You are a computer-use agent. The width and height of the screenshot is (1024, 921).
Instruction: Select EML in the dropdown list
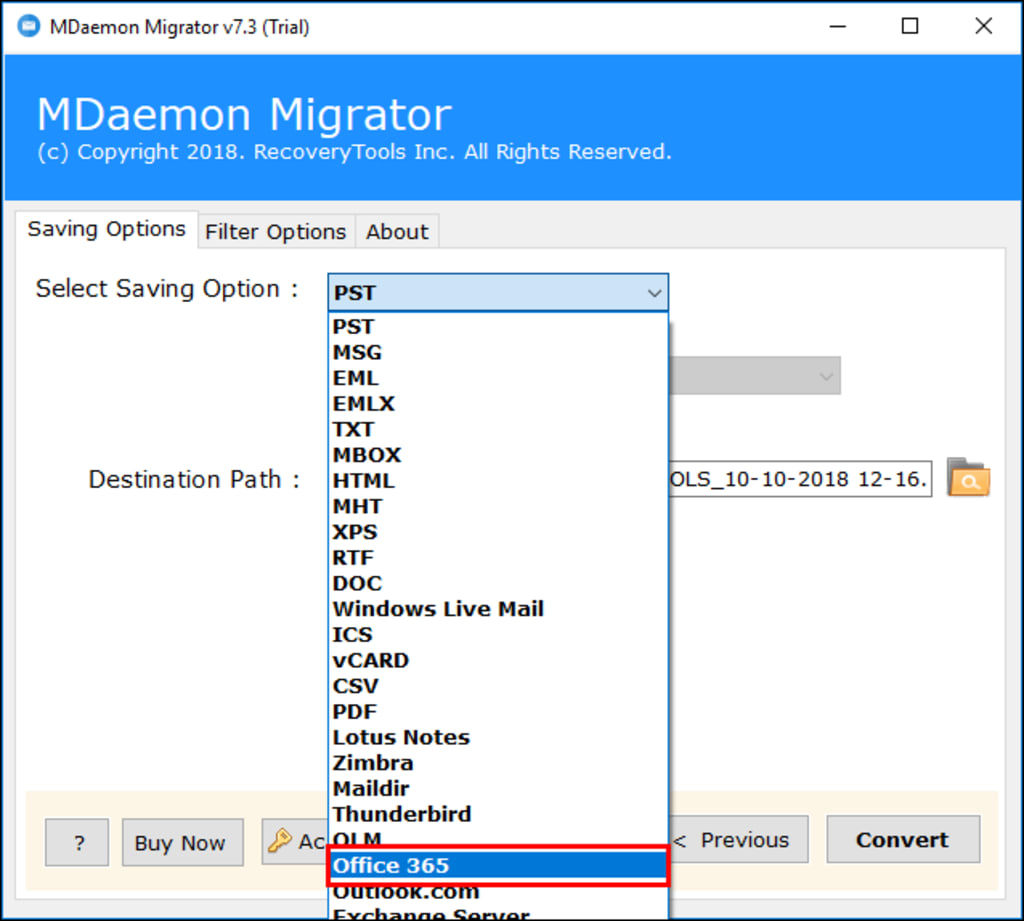click(x=498, y=378)
